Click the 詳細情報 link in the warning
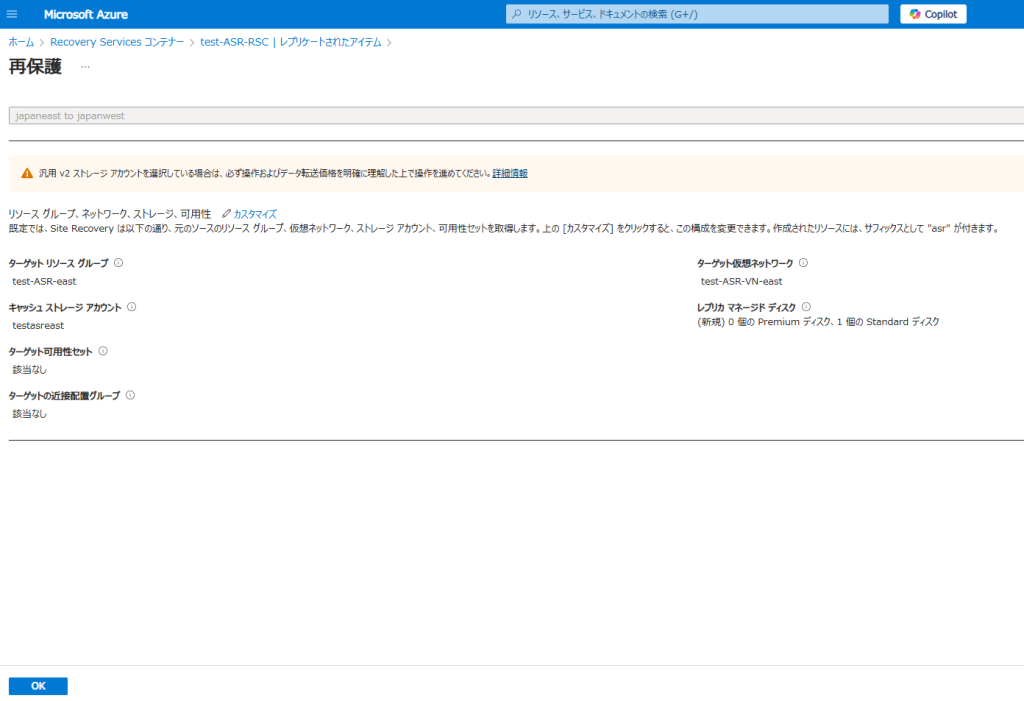The image size is (1024, 701). 510,173
